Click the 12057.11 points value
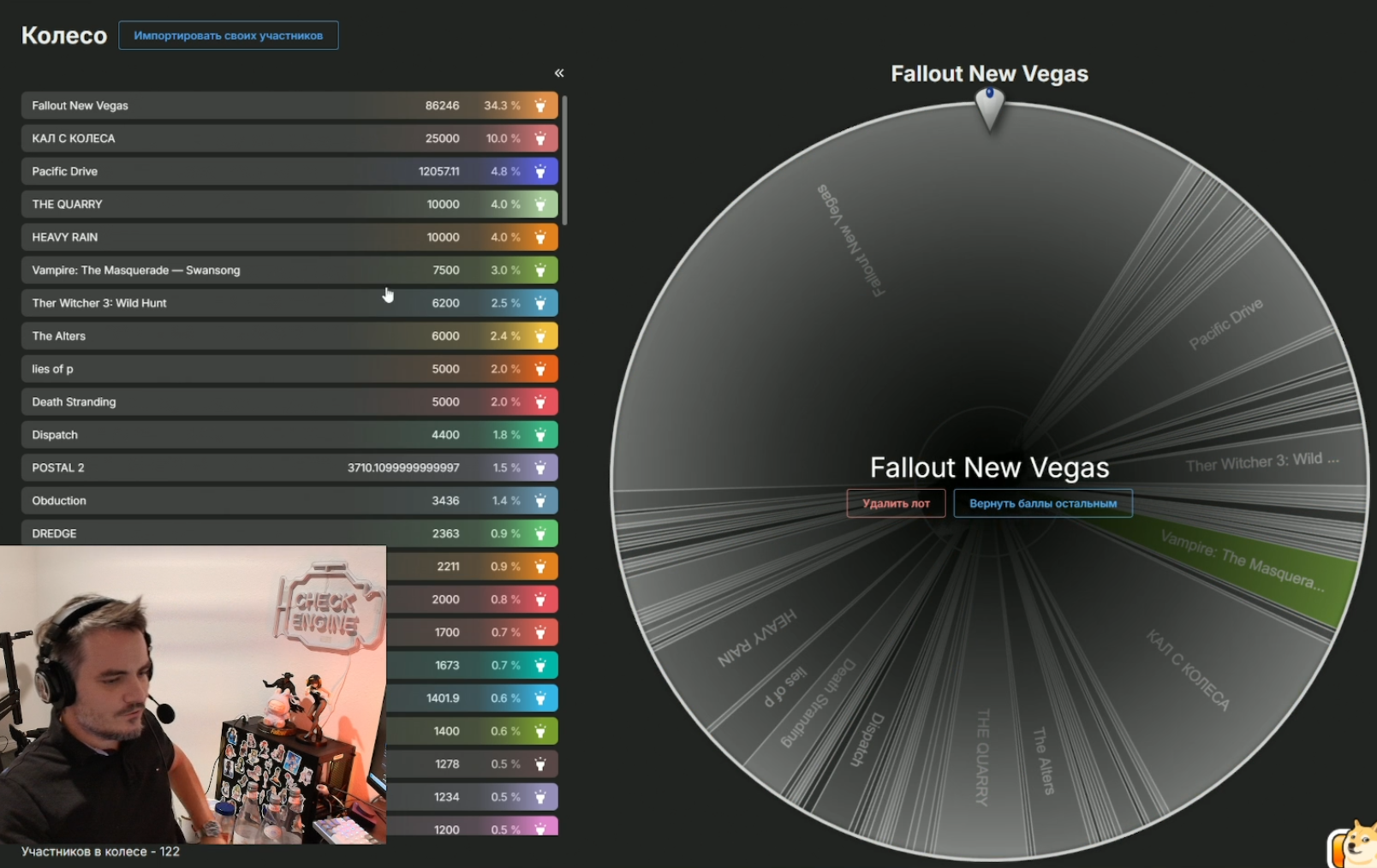This screenshot has width=1377, height=868. (x=438, y=171)
